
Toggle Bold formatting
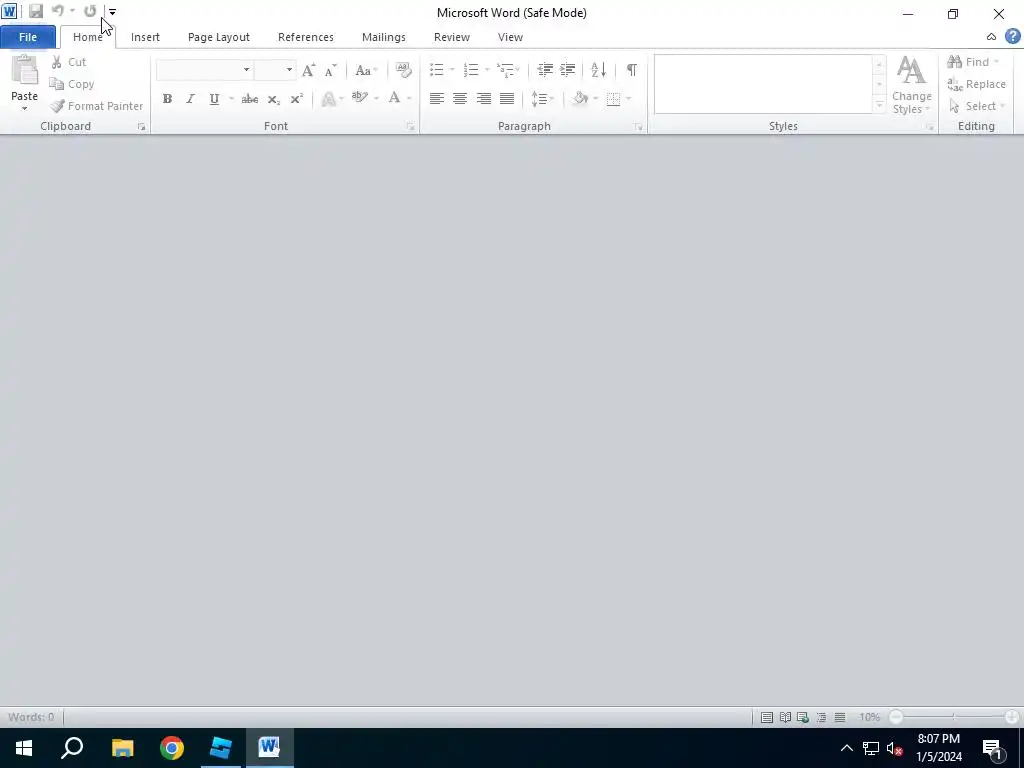pyautogui.click(x=167, y=99)
